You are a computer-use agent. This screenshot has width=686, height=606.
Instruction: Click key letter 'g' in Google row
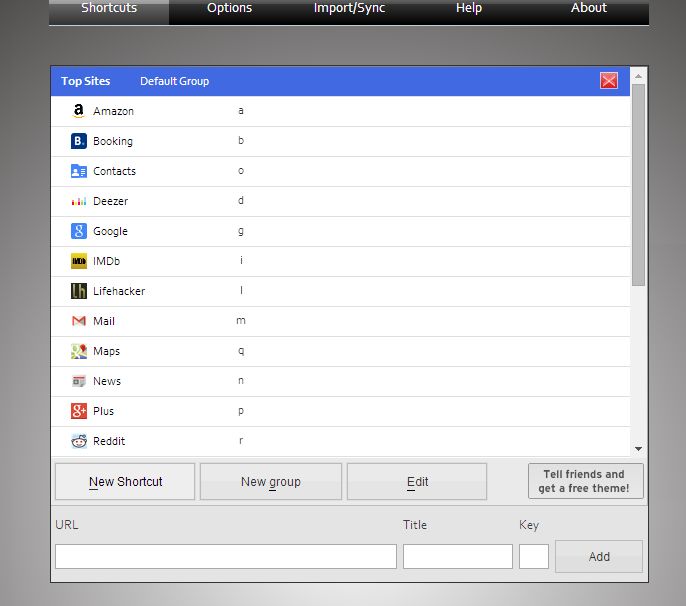tap(241, 231)
